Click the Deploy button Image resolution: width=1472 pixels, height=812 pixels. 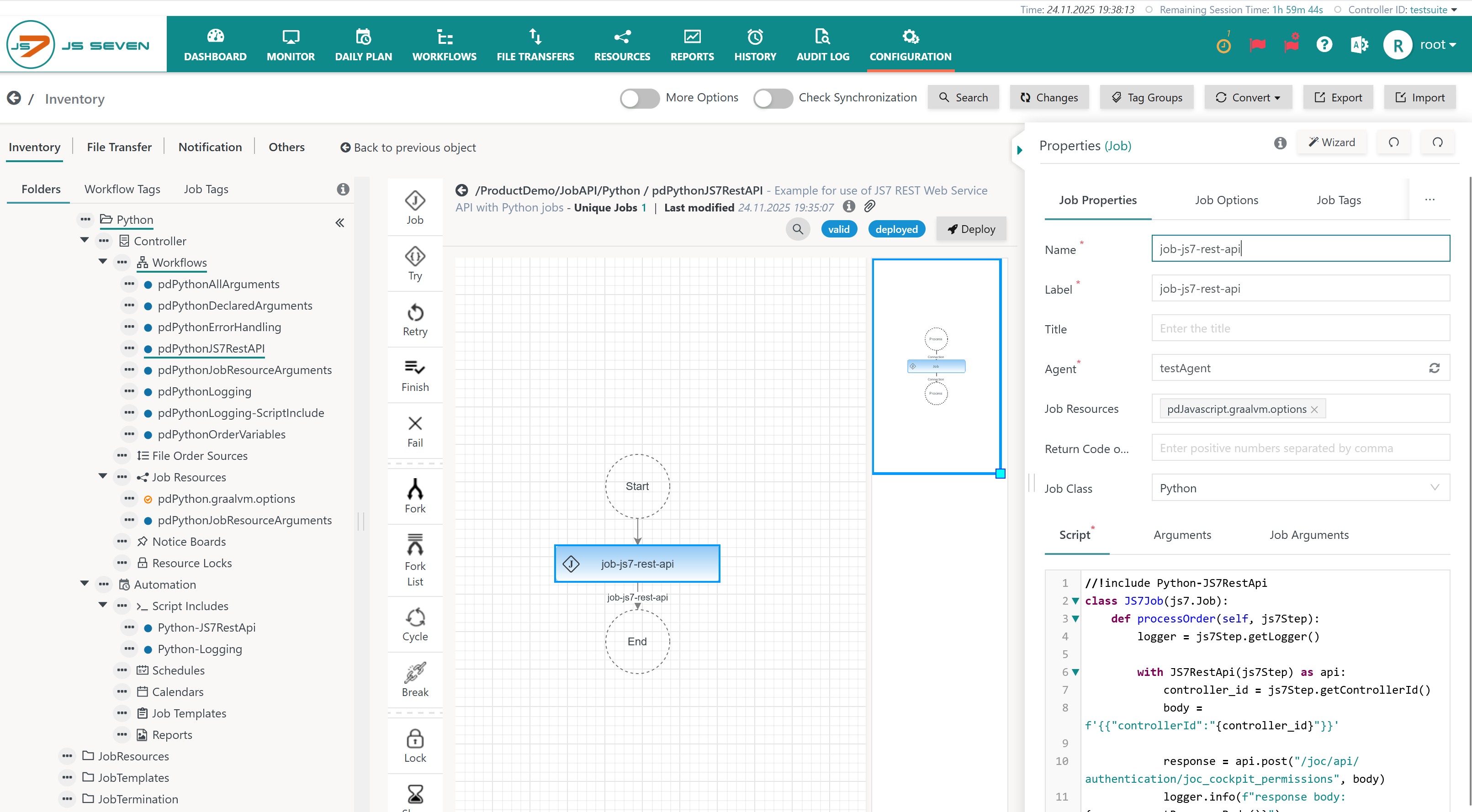tap(971, 229)
